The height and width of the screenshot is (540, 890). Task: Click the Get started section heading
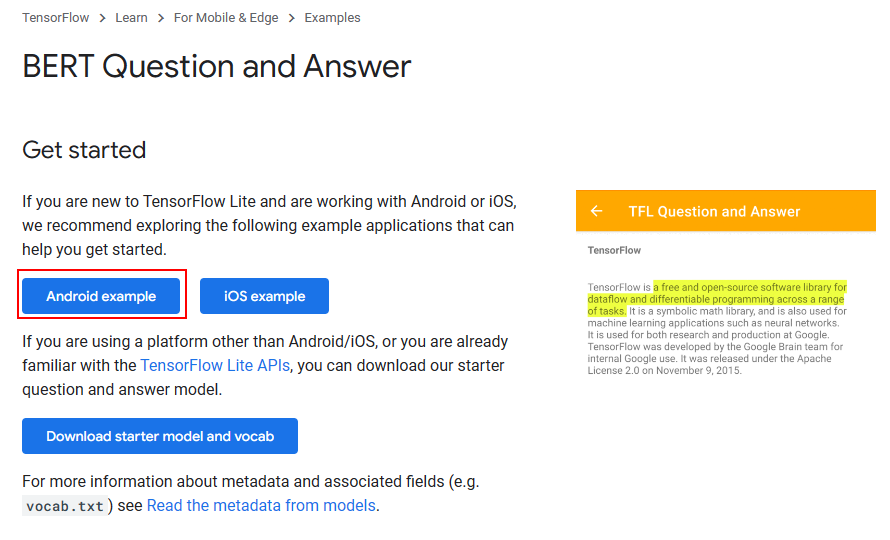(84, 150)
